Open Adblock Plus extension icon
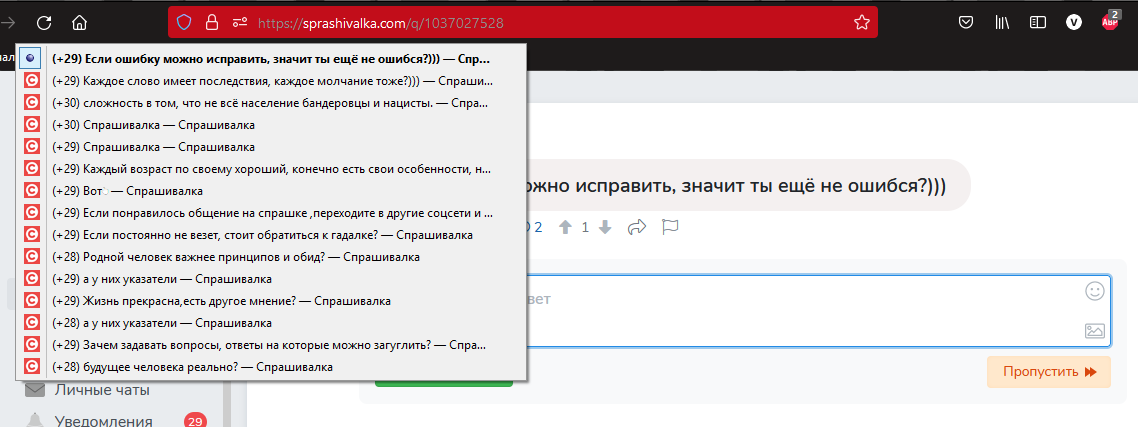Screen dimensions: 1138x427 [1110, 22]
